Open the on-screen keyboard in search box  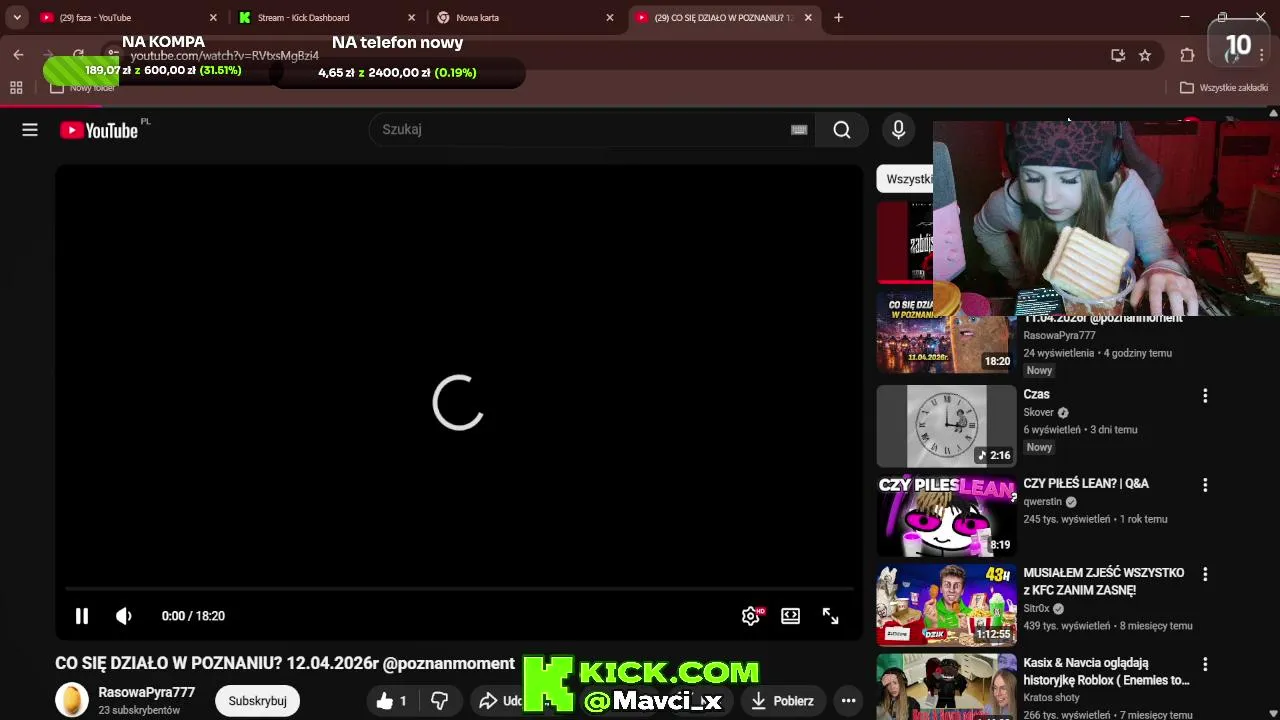(x=799, y=130)
